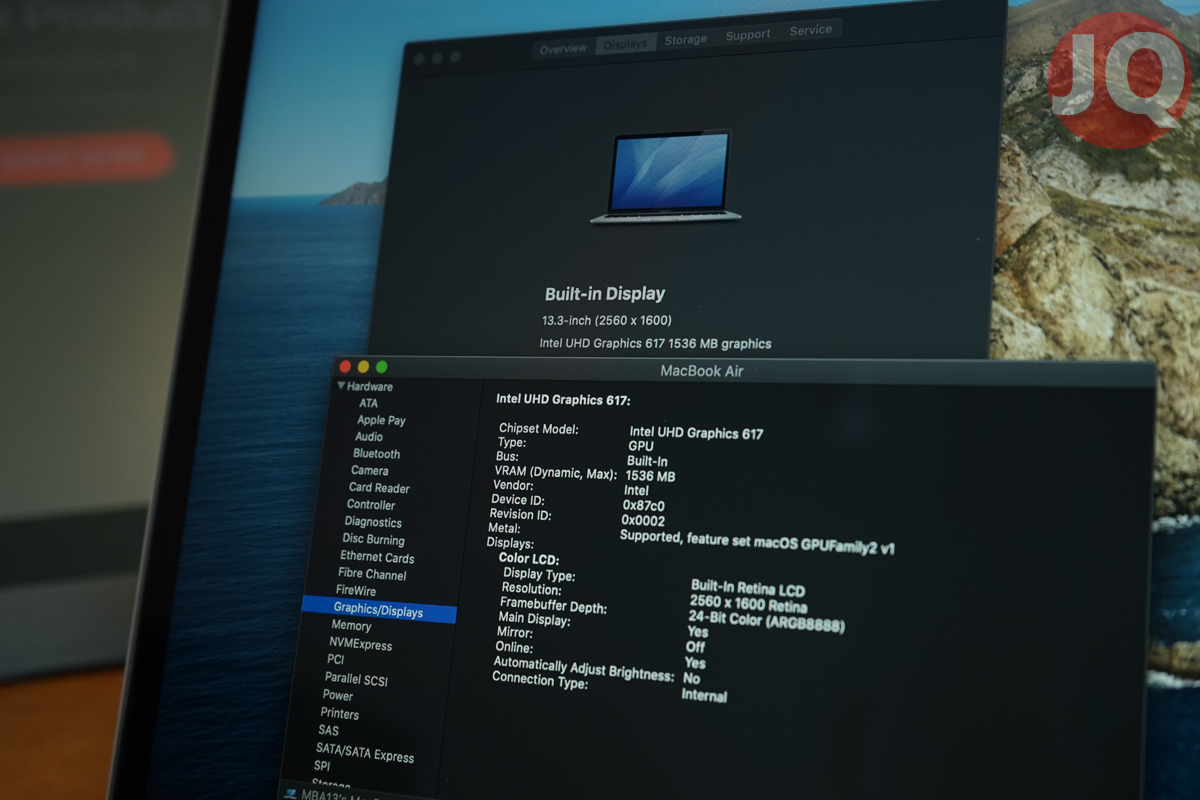Open the Storage tab in About This Mac

tap(686, 39)
